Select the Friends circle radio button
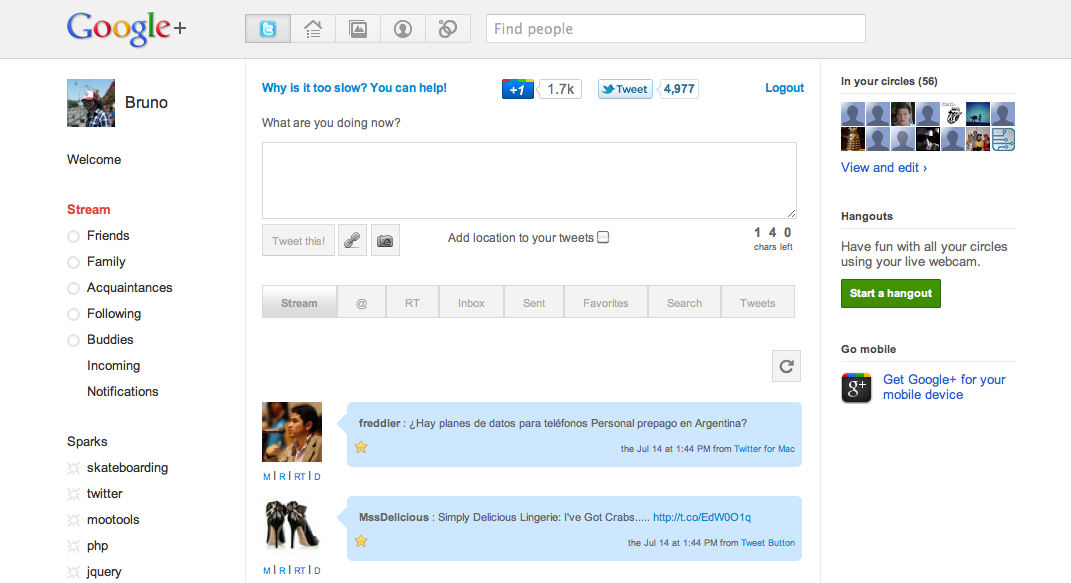 (x=73, y=236)
